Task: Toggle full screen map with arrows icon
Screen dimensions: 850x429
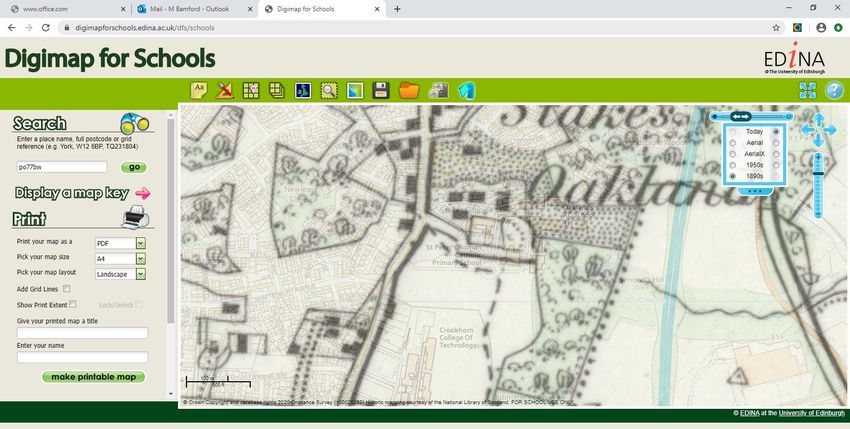Action: (x=808, y=90)
